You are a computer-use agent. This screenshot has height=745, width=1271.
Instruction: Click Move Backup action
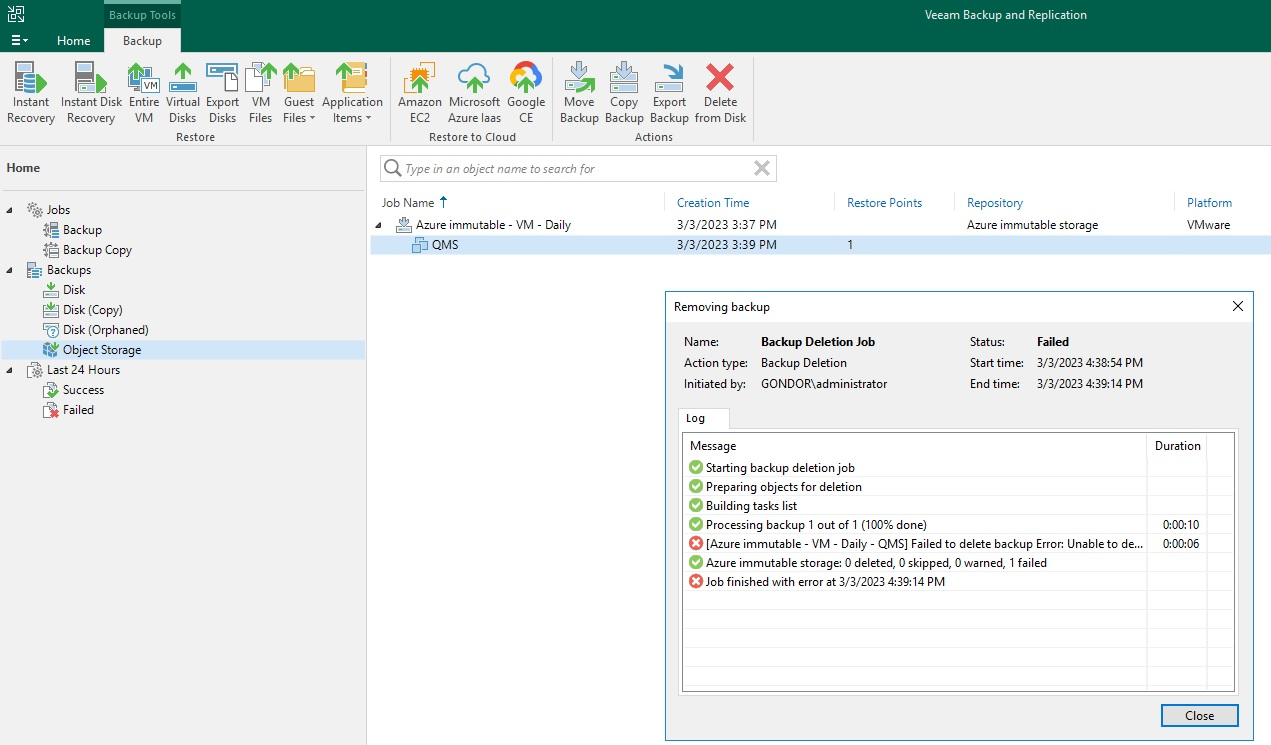point(579,92)
